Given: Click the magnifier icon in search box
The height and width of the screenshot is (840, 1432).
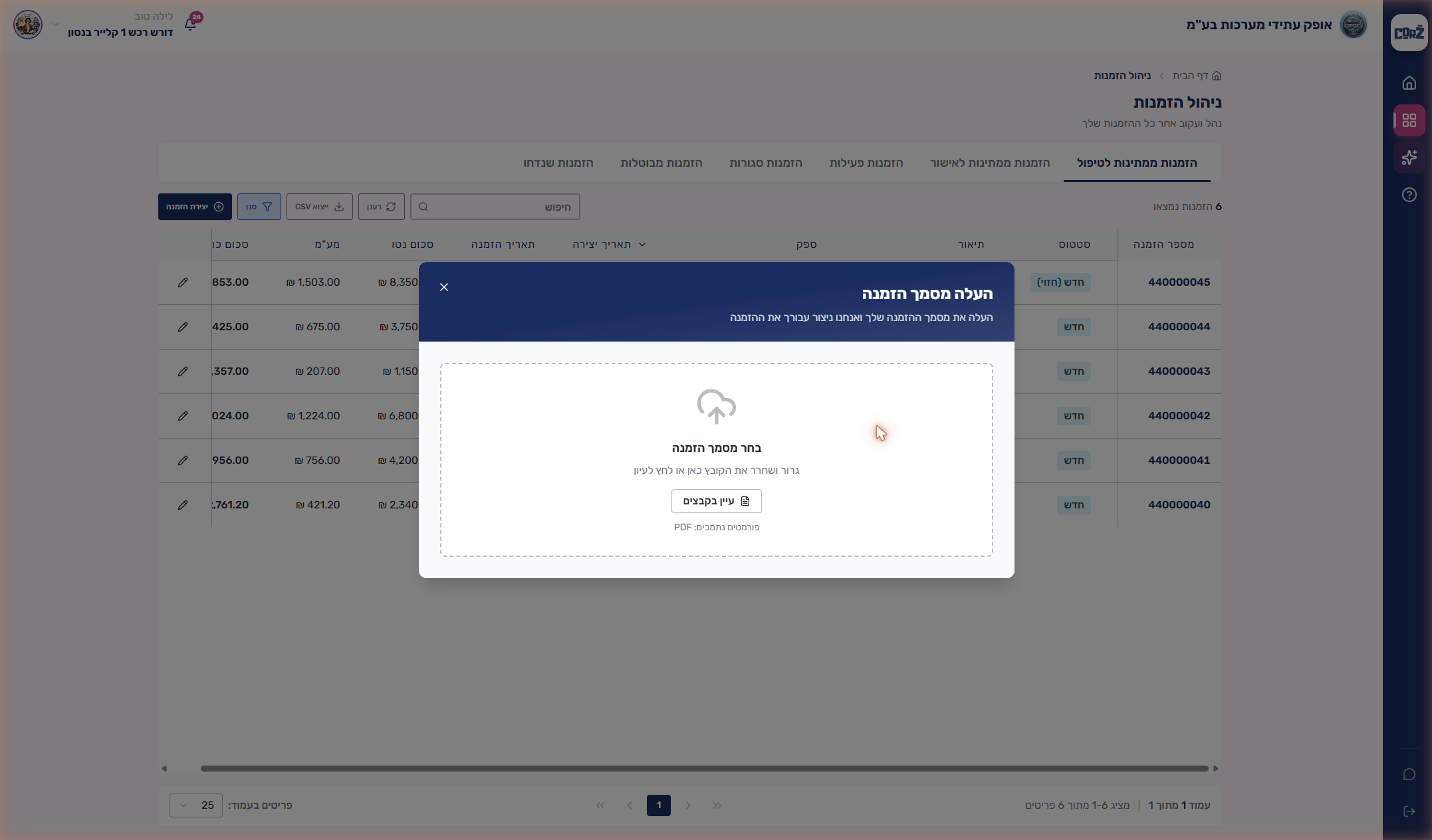Looking at the screenshot, I should click(423, 207).
